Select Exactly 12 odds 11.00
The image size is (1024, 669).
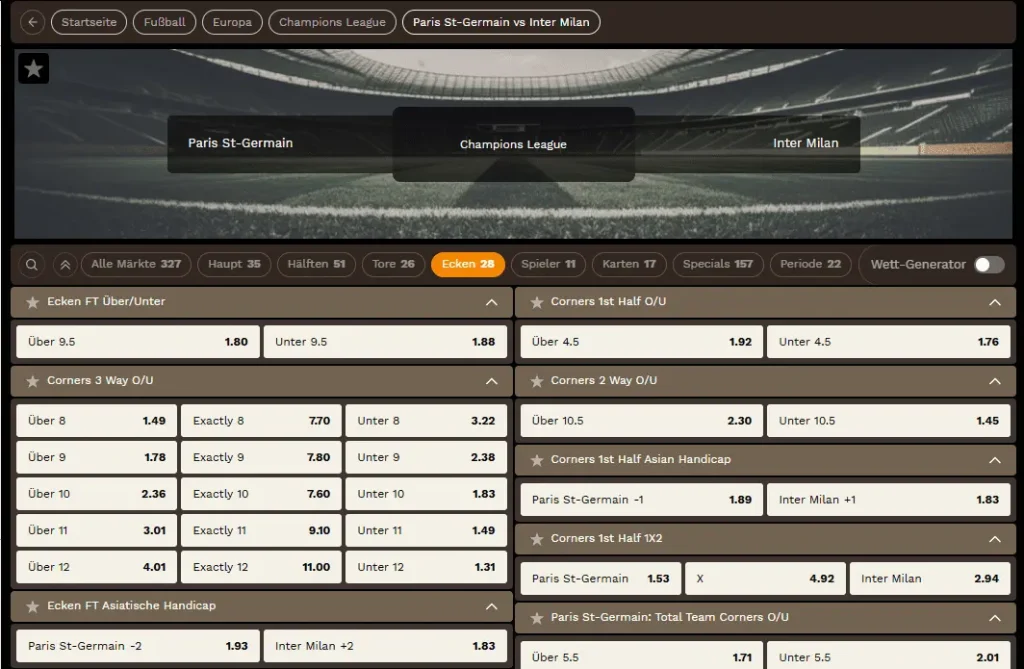click(x=261, y=567)
